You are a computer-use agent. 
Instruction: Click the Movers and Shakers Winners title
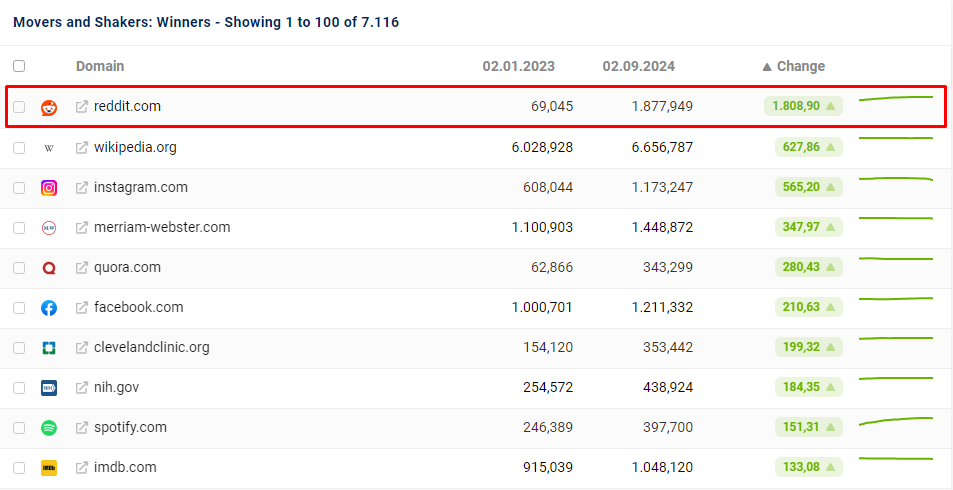(x=206, y=22)
